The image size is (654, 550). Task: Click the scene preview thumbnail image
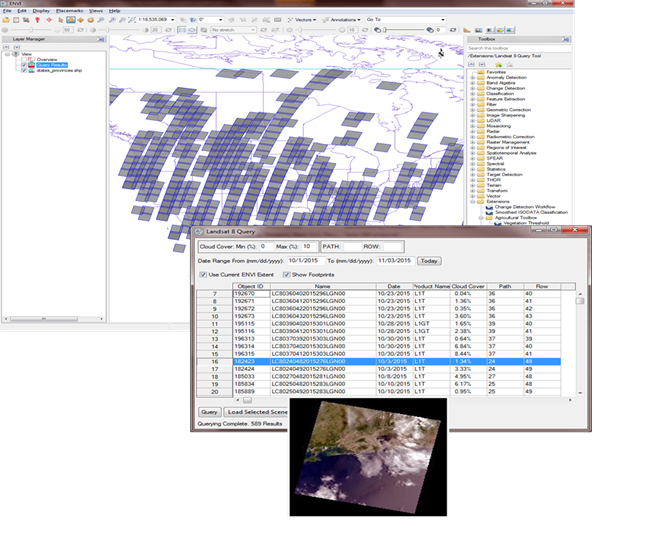[x=368, y=457]
